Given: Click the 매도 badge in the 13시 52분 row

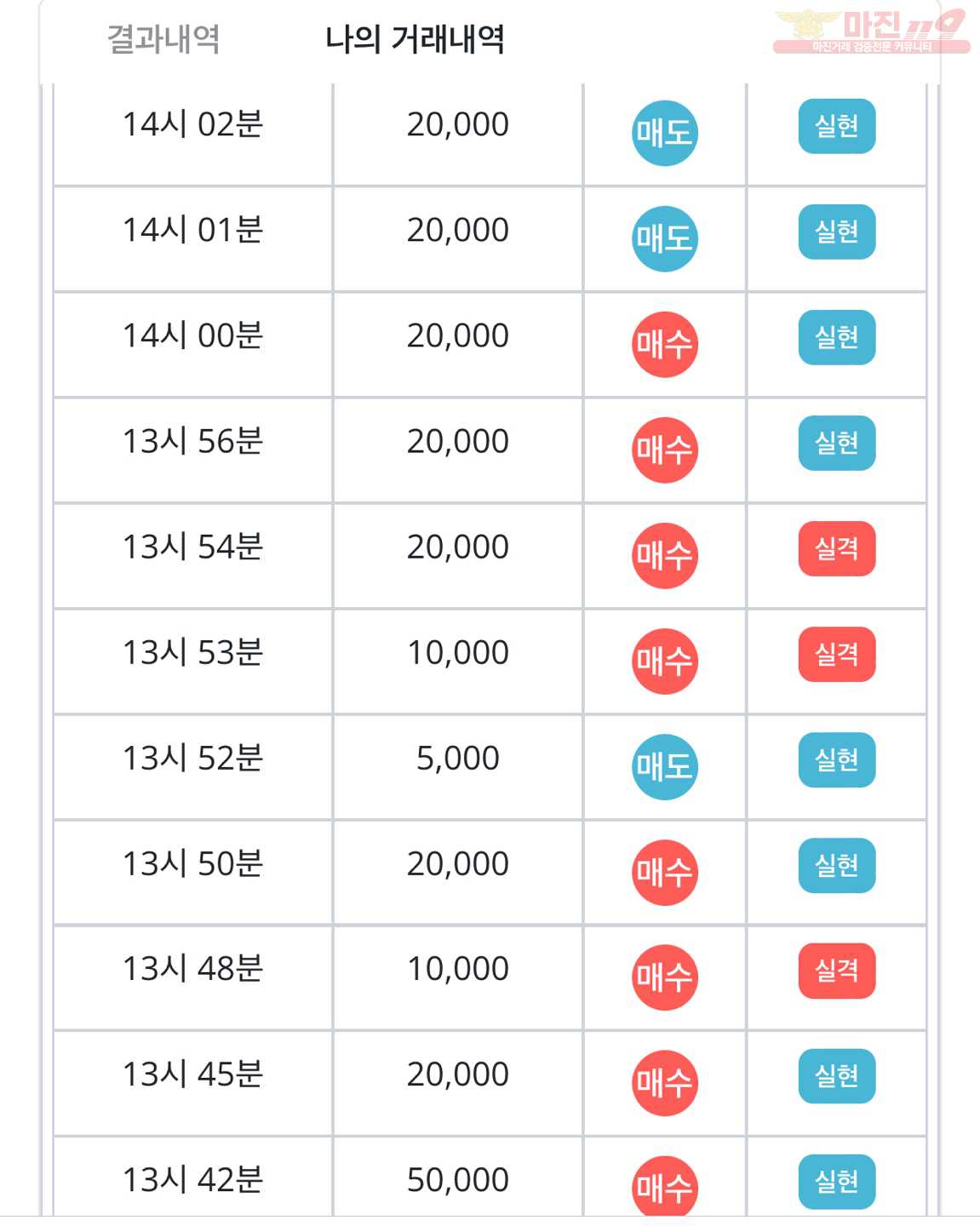Looking at the screenshot, I should coord(665,766).
